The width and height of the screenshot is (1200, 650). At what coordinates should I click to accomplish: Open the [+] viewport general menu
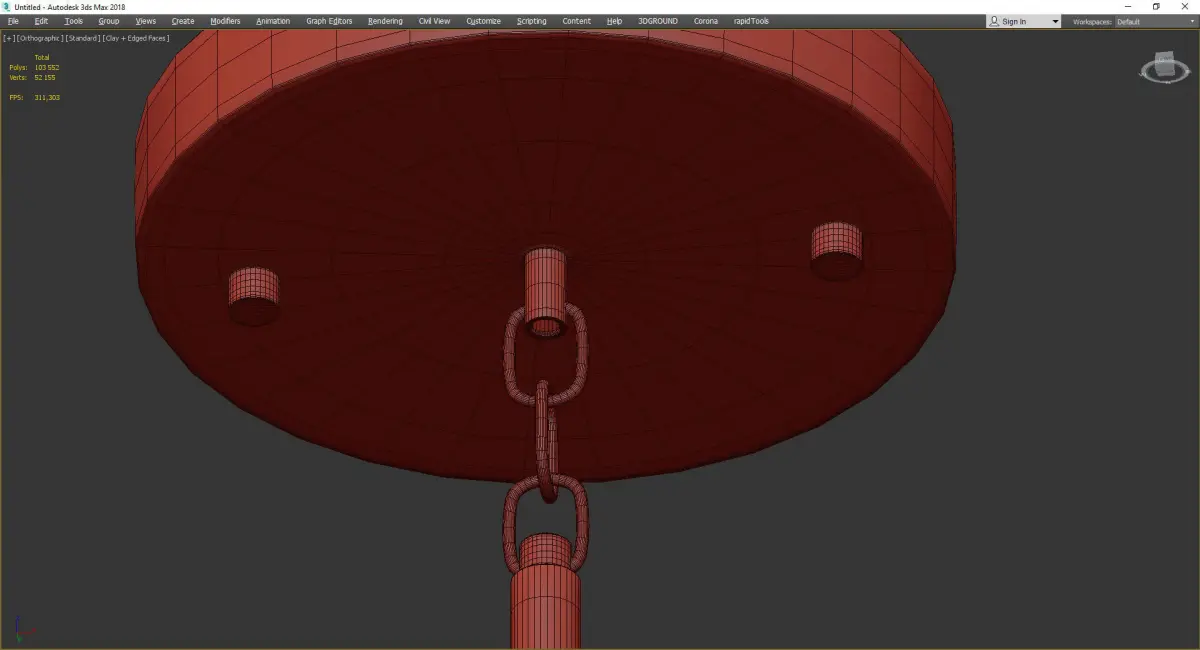pos(8,38)
